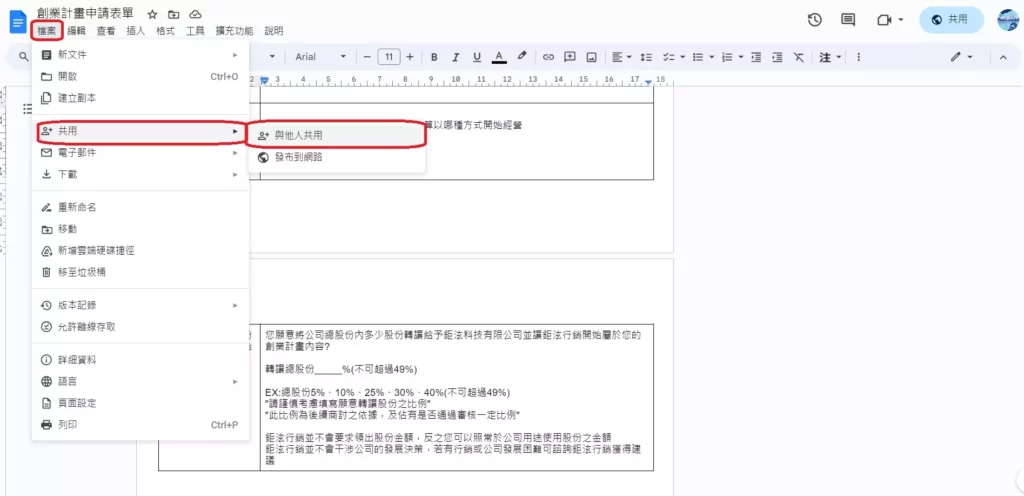Insert a link with the link icon

coord(549,57)
